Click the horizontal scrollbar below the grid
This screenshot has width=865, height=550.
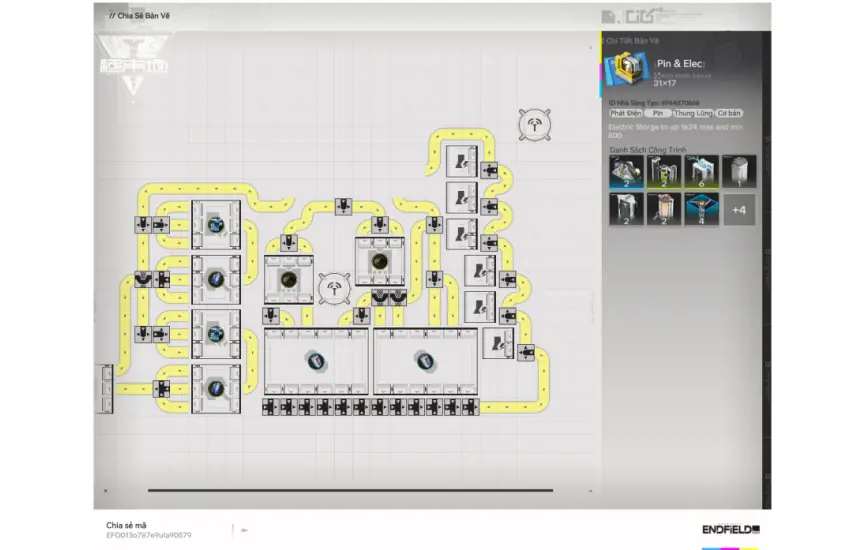coord(350,490)
